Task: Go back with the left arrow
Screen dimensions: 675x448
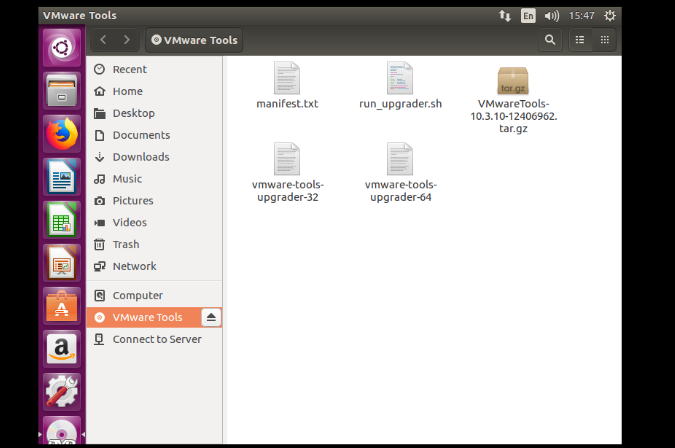Action: [103, 40]
